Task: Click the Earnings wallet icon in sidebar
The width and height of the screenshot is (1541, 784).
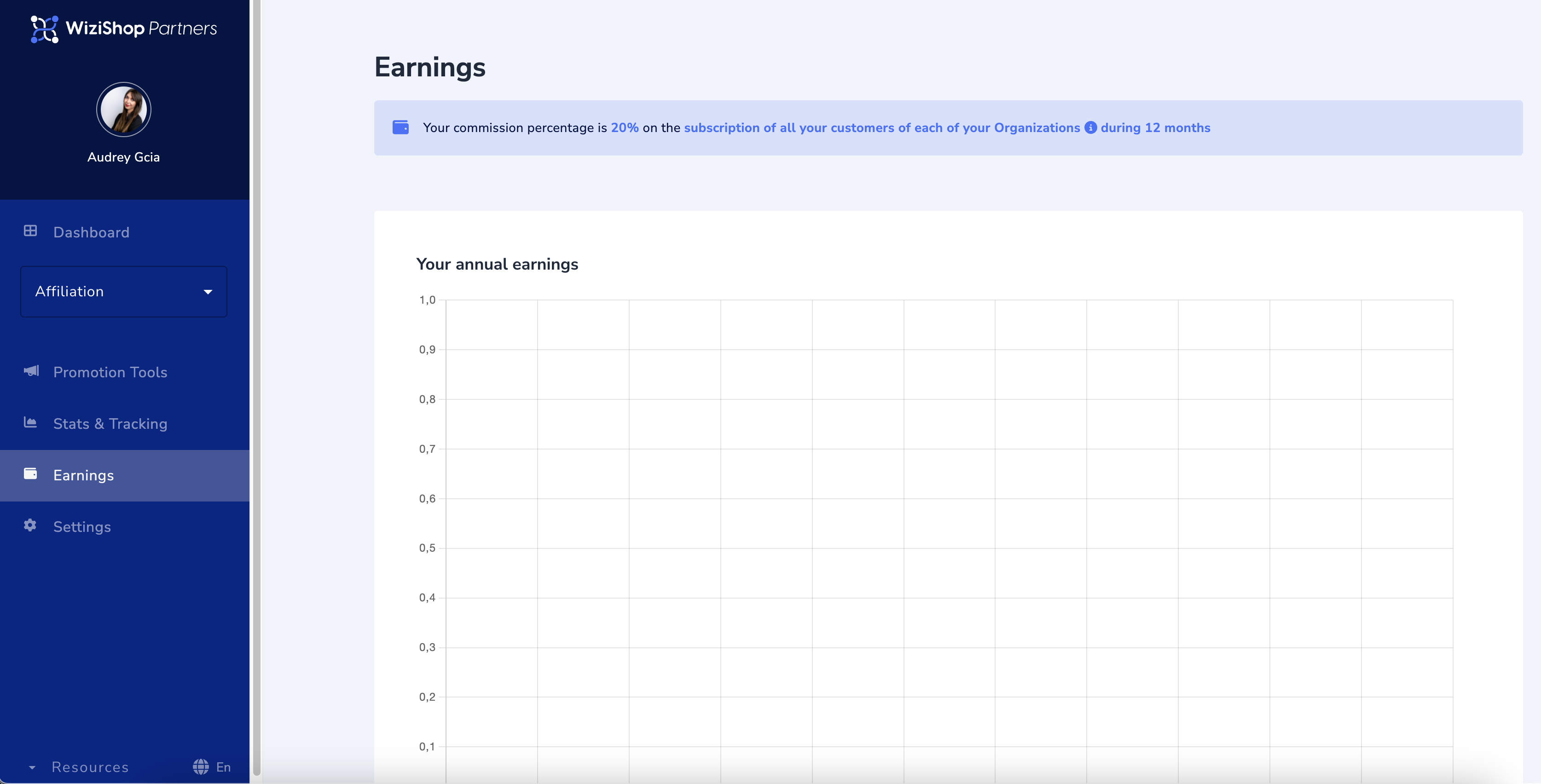Action: click(30, 473)
